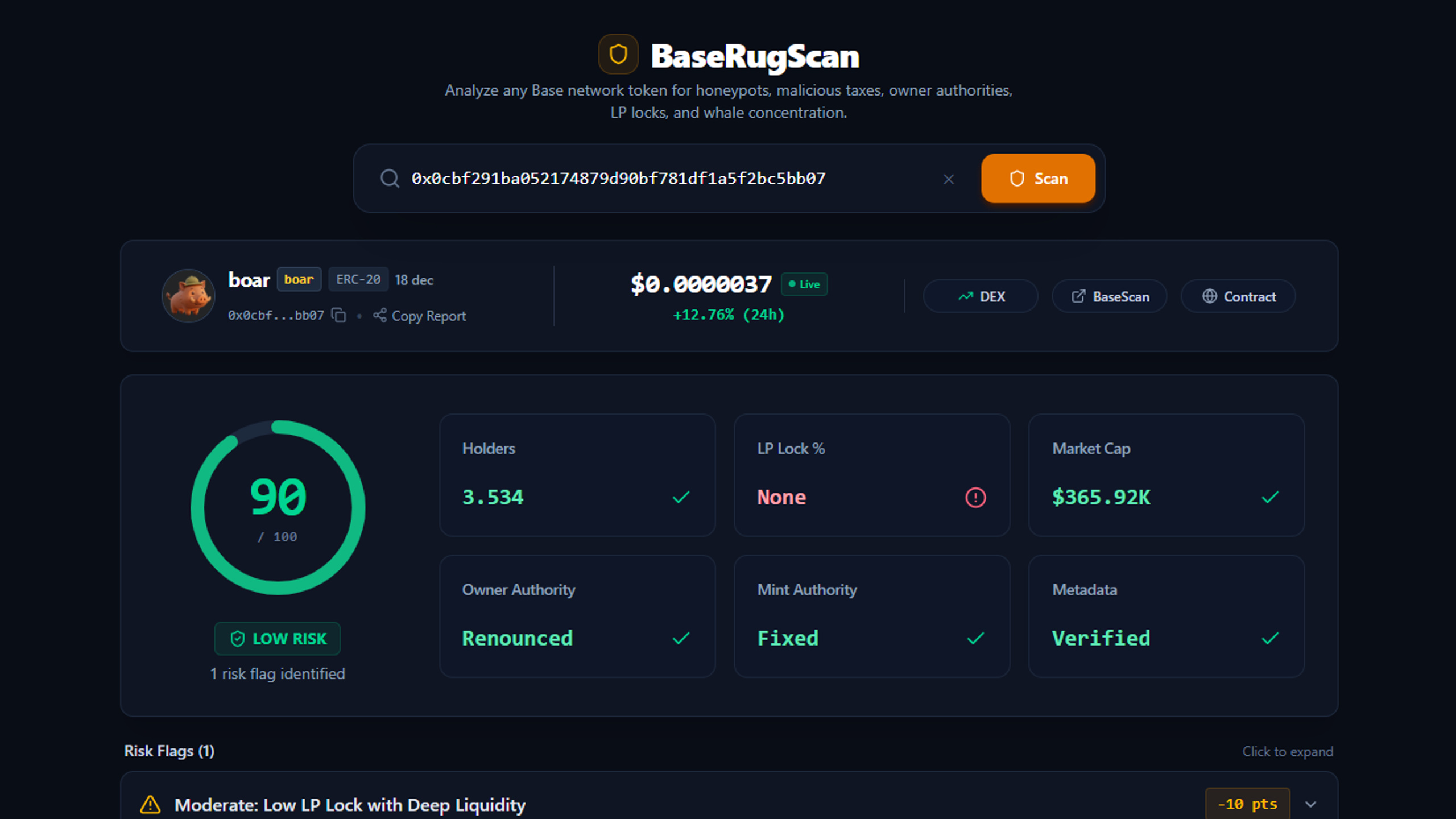Click the Market Cap checkmark icon
Image resolution: width=1456 pixels, height=819 pixels.
pos(1270,498)
